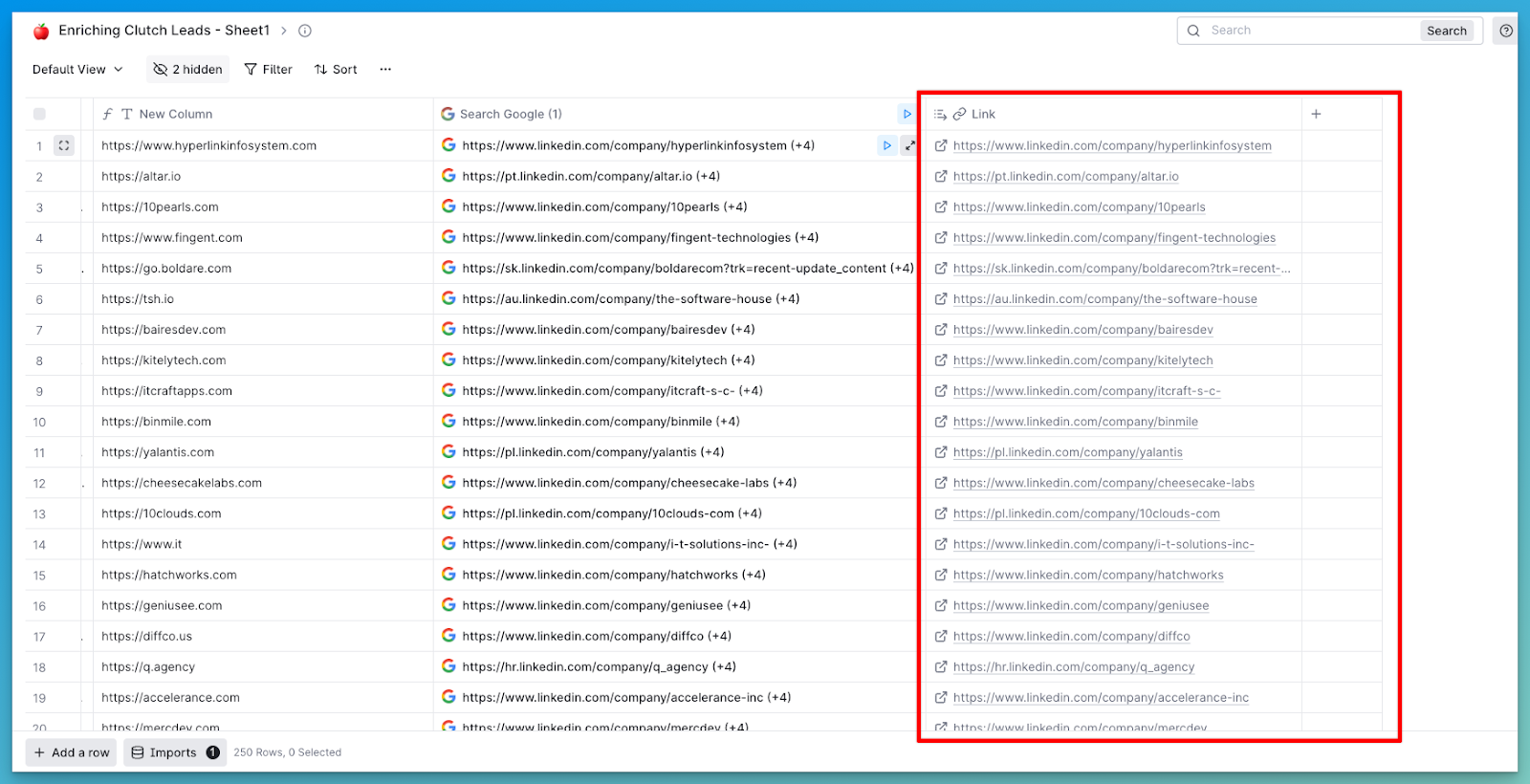Viewport: 1530px width, 784px height.
Task: Expand the hyperlinkinfosystem Search Google cell
Action: [909, 145]
